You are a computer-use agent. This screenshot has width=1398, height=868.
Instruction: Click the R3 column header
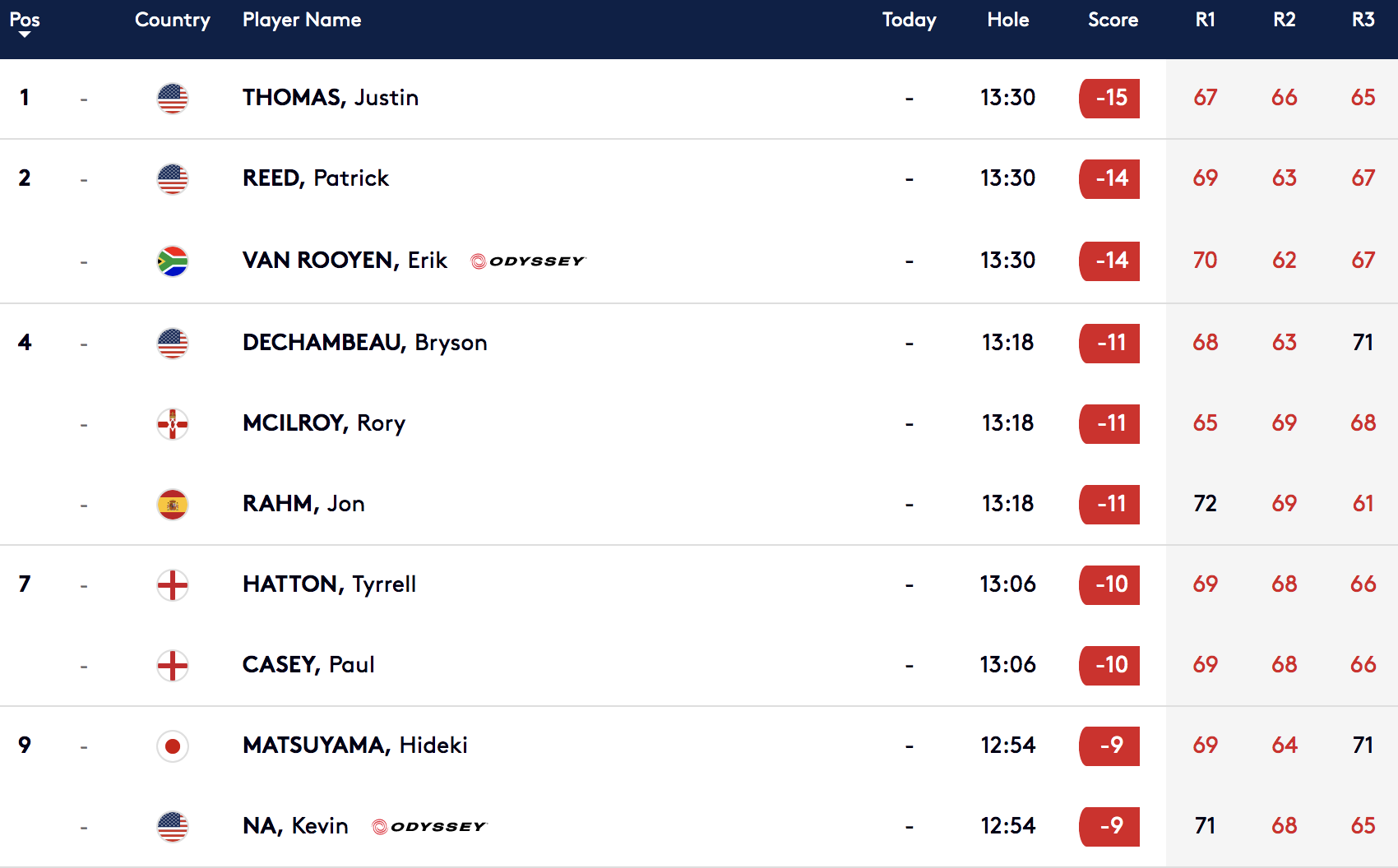1363,20
